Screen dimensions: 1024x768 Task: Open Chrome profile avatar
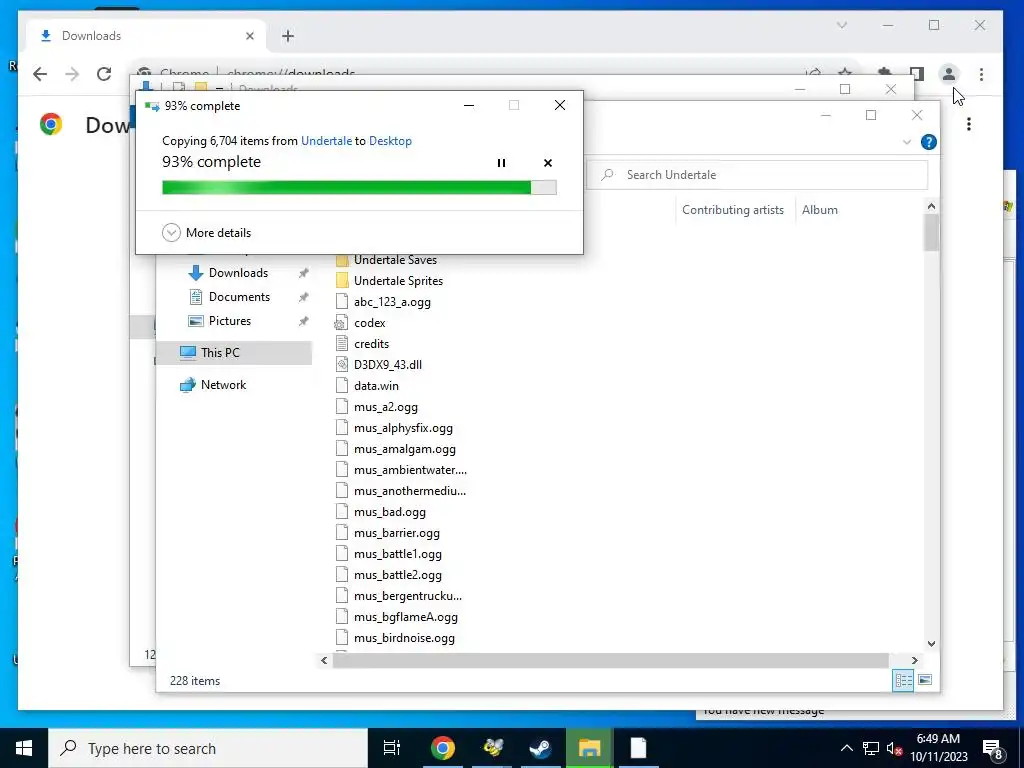(949, 74)
